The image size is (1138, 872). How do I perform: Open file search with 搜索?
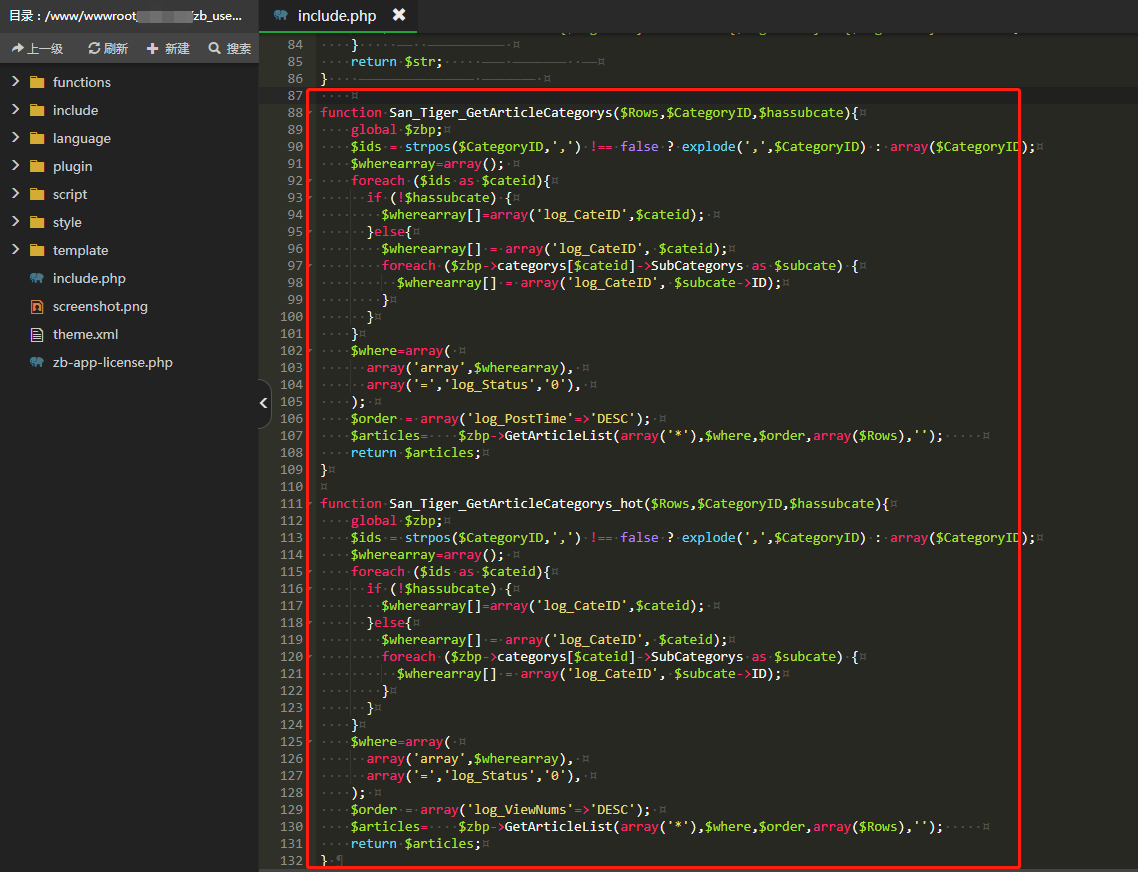[229, 49]
